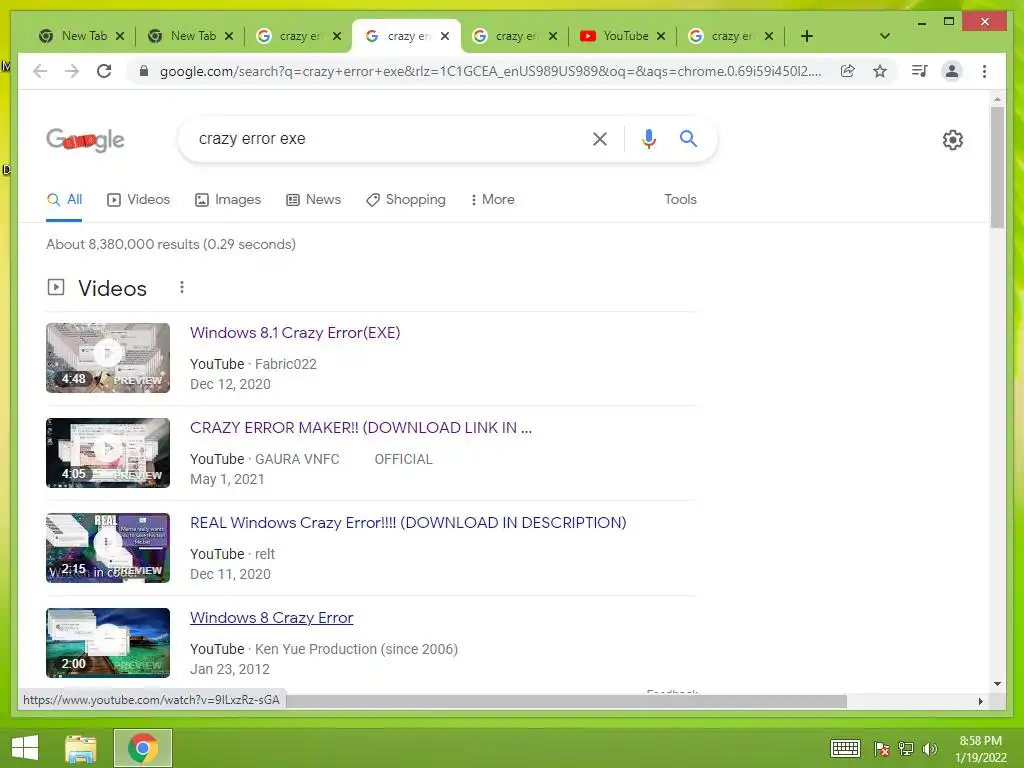
Task: Click the vertical scrollbar thumb
Action: click(x=997, y=167)
